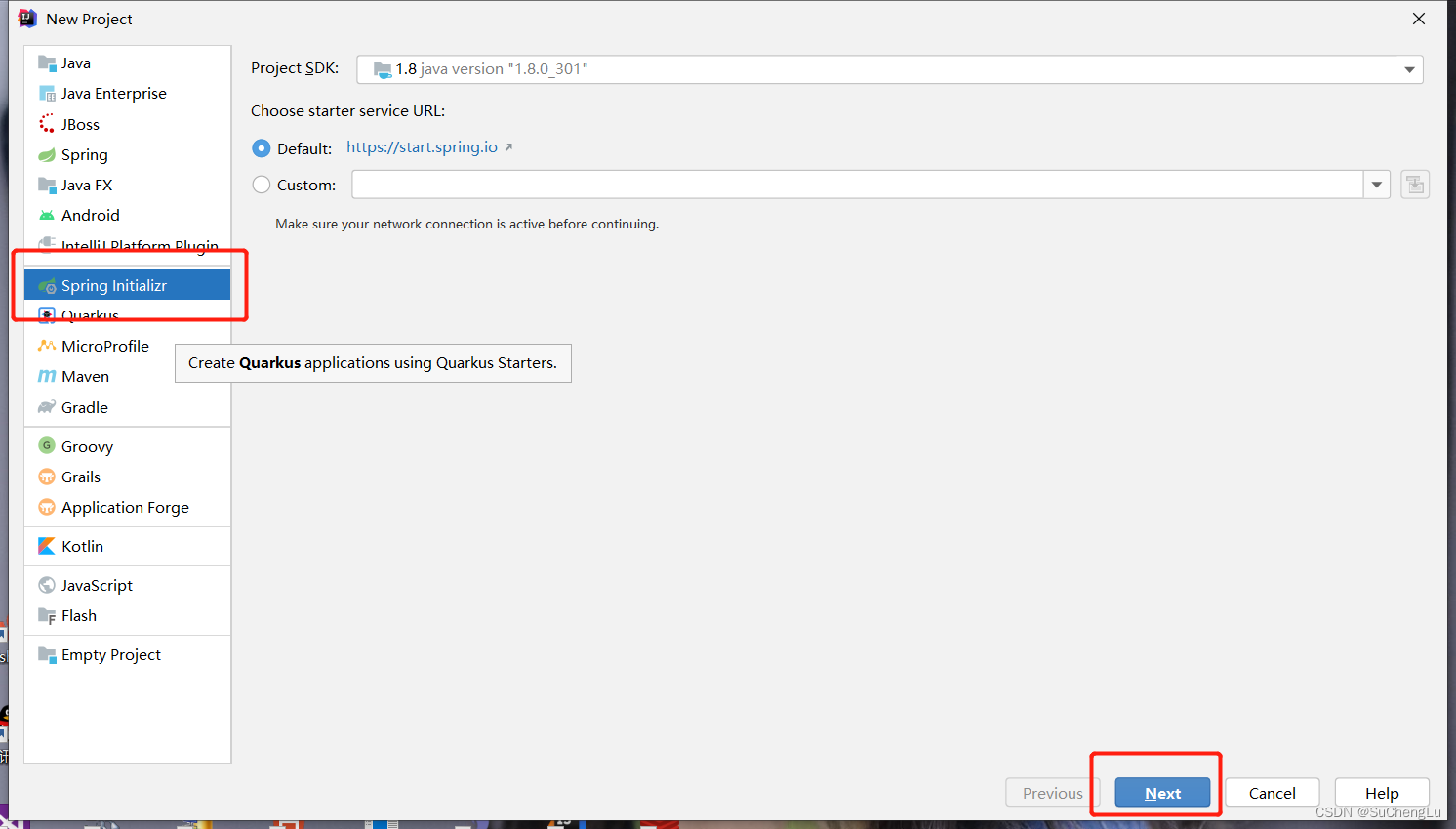Viewport: 1456px width, 829px height.
Task: Open the custom URL import icon button
Action: (1415, 185)
